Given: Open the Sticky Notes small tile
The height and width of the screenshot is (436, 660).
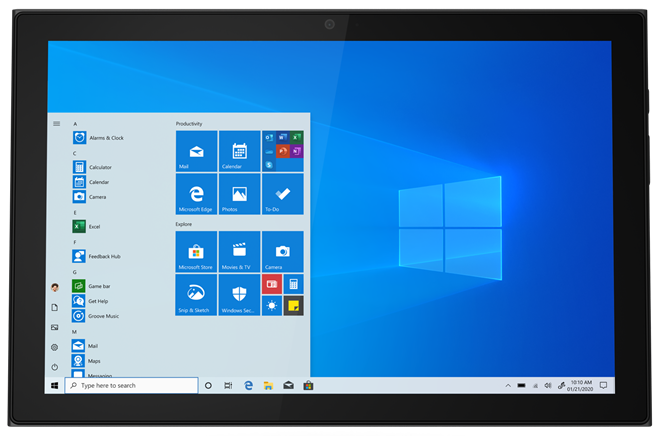Looking at the screenshot, I should click(293, 306).
